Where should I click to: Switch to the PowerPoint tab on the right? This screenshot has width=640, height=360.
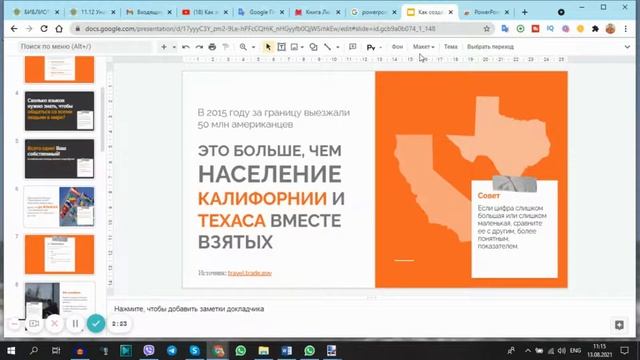487,12
